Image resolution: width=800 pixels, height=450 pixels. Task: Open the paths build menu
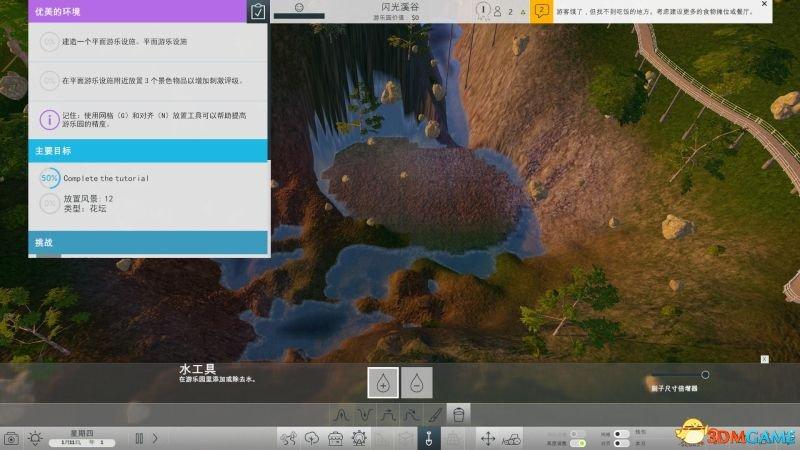(x=288, y=438)
